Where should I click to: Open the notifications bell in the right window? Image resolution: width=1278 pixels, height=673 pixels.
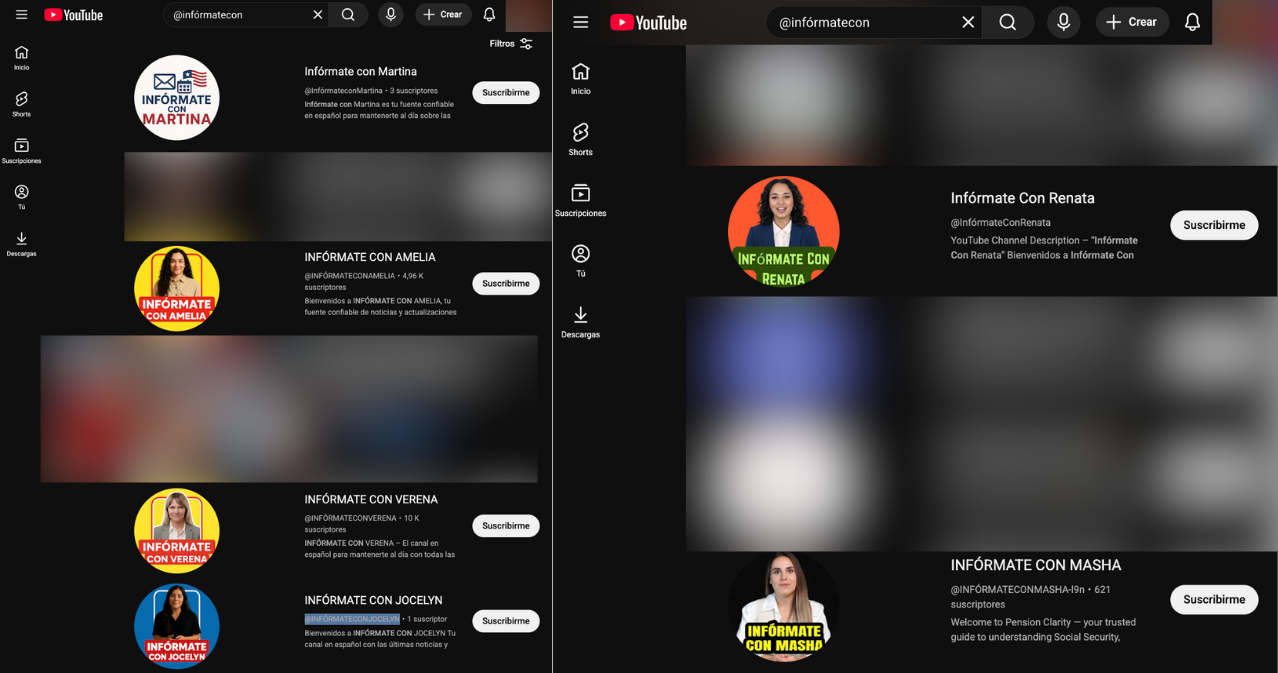pos(1192,22)
